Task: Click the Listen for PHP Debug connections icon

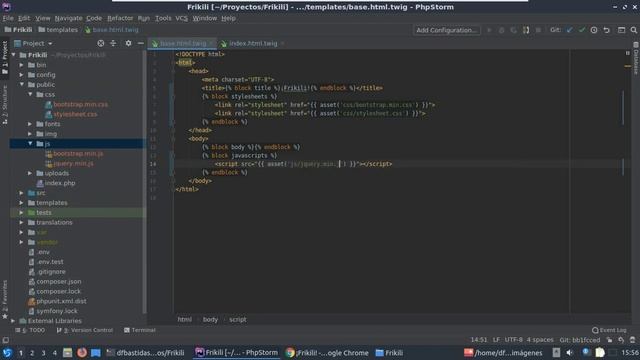Action: point(526,30)
